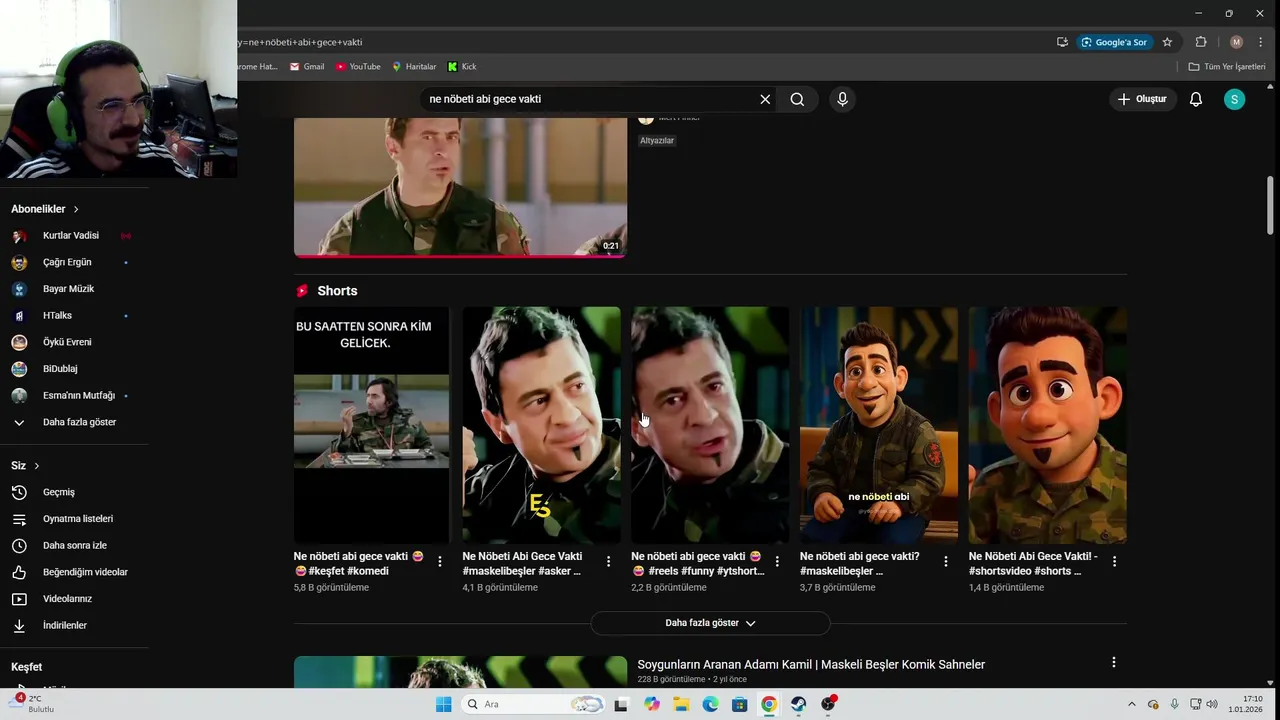Open Haritalar bookmark
Image resolution: width=1280 pixels, height=720 pixels.
pyautogui.click(x=414, y=66)
